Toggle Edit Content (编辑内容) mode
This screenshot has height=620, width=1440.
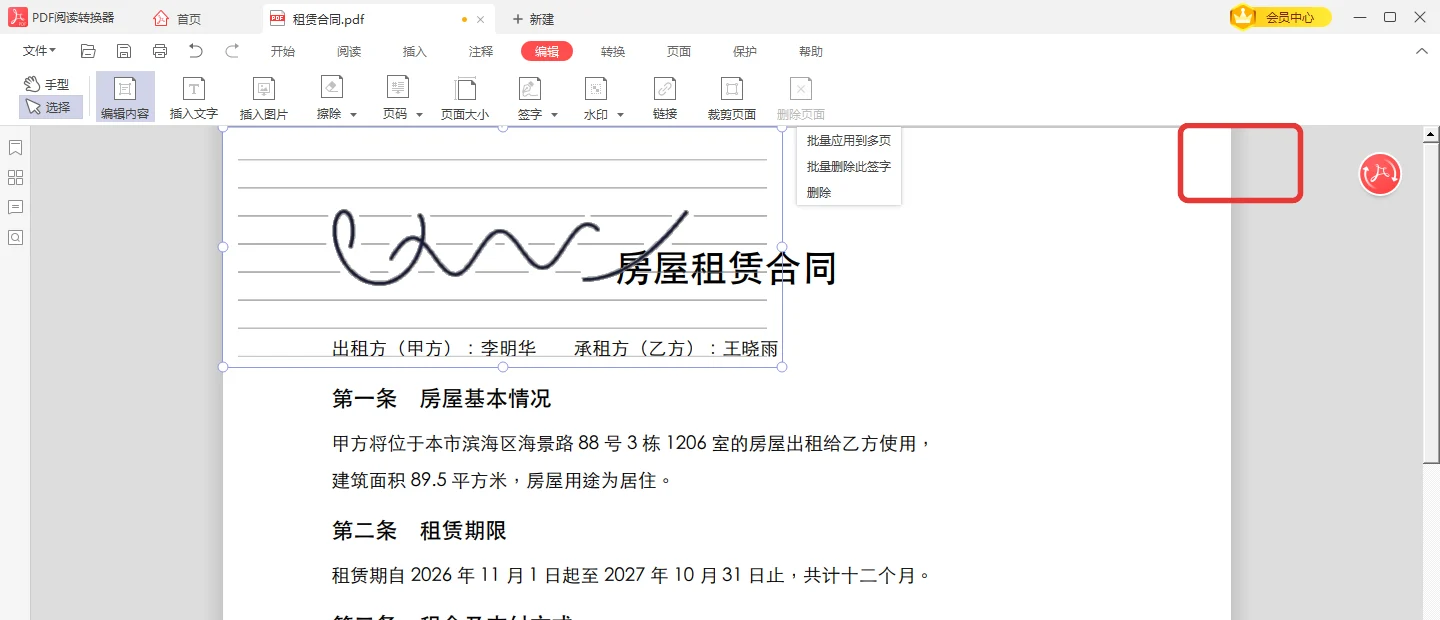tap(125, 97)
